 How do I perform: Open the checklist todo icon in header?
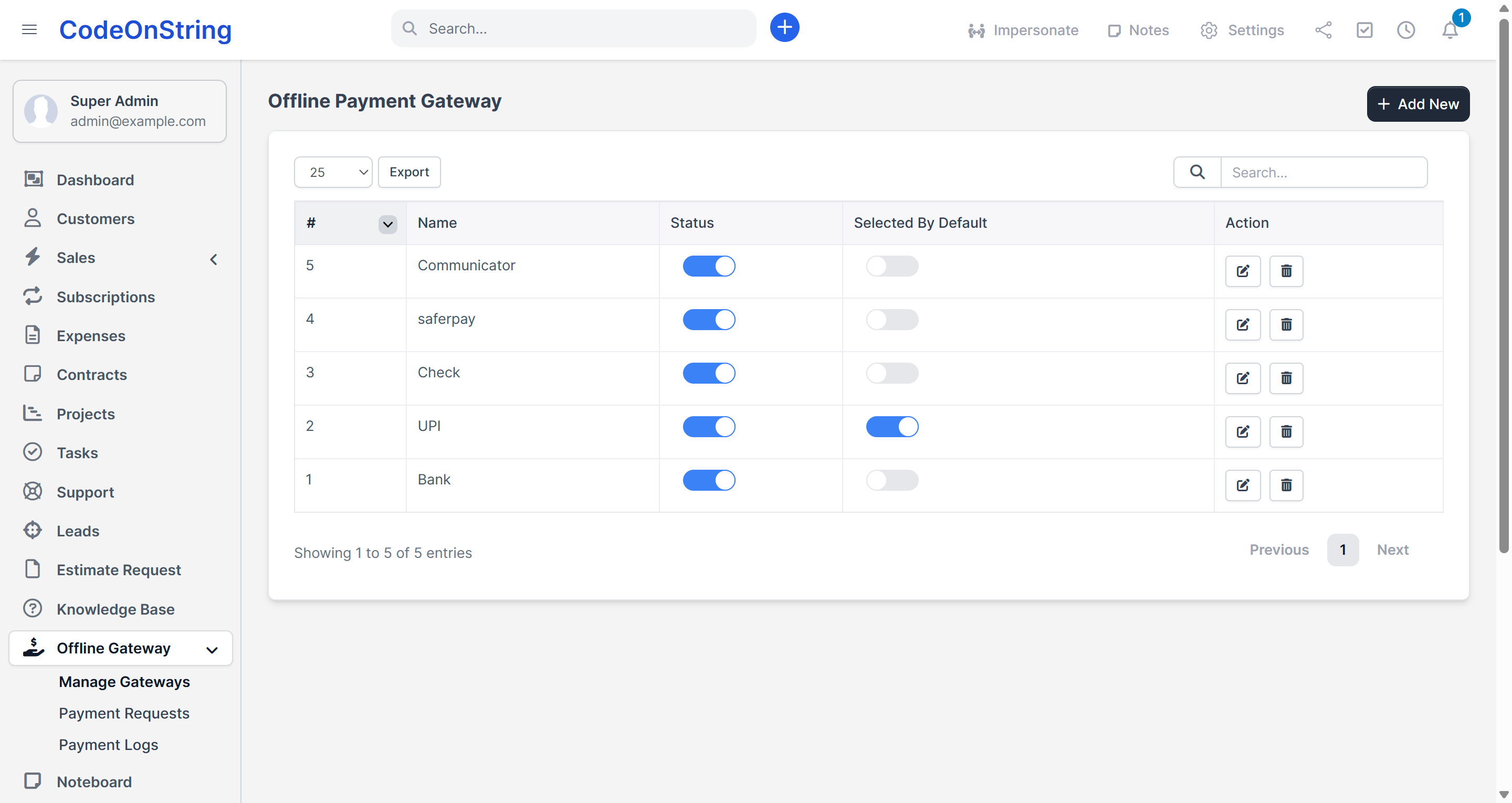(x=1364, y=30)
